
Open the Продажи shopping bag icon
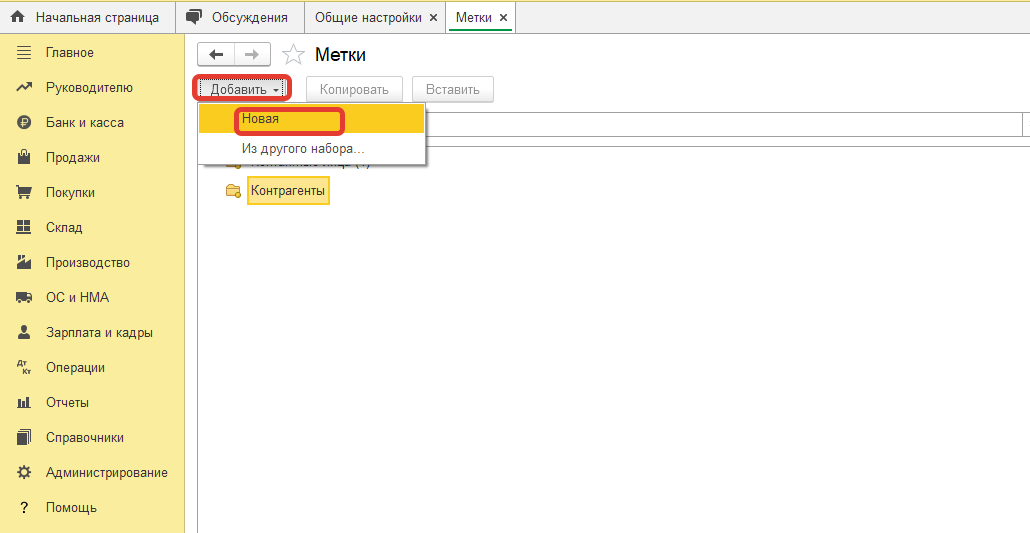pyautogui.click(x=25, y=158)
